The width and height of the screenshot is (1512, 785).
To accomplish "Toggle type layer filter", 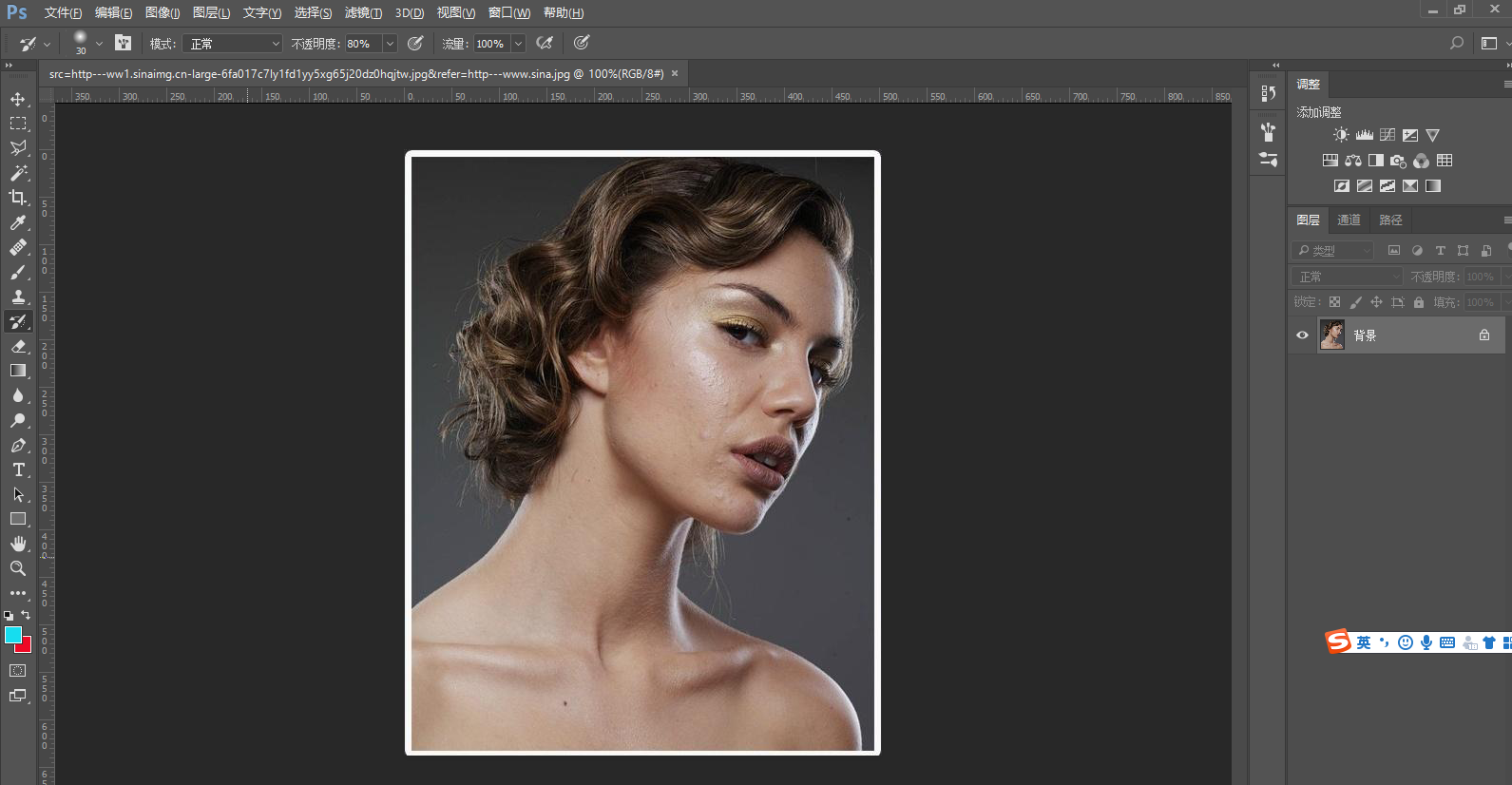I will click(x=1440, y=251).
